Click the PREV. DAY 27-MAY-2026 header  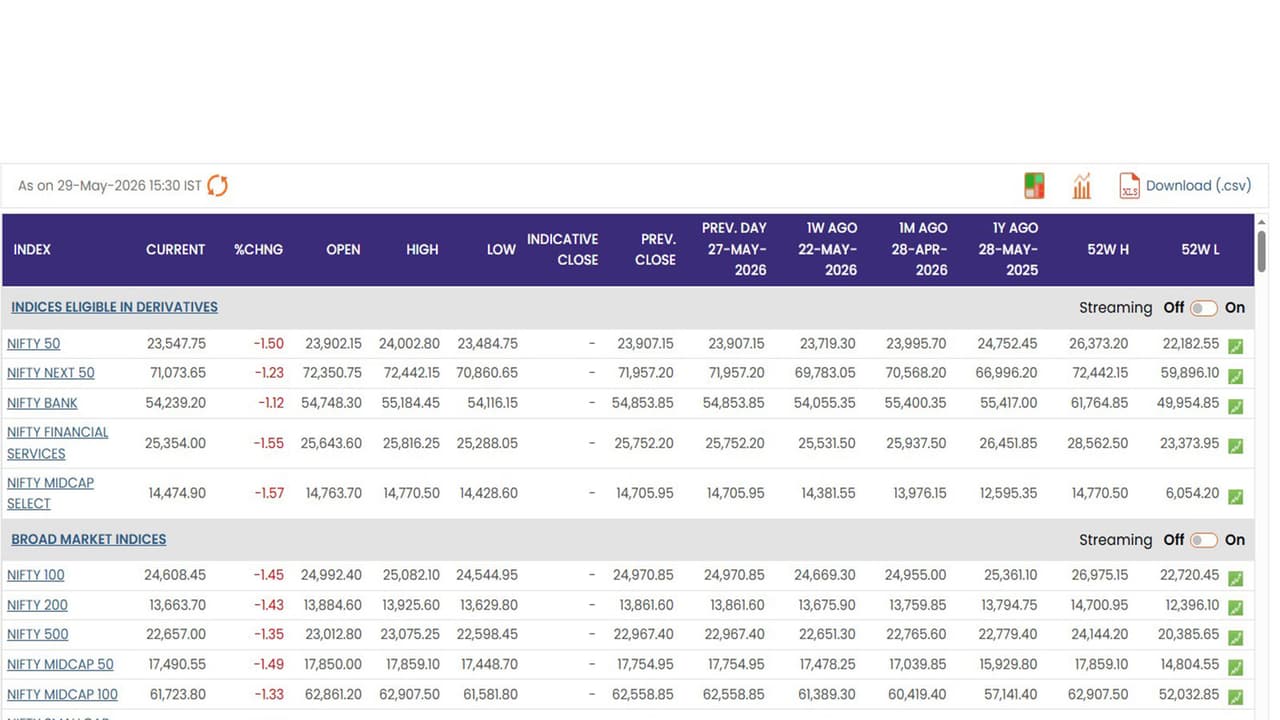coord(734,250)
